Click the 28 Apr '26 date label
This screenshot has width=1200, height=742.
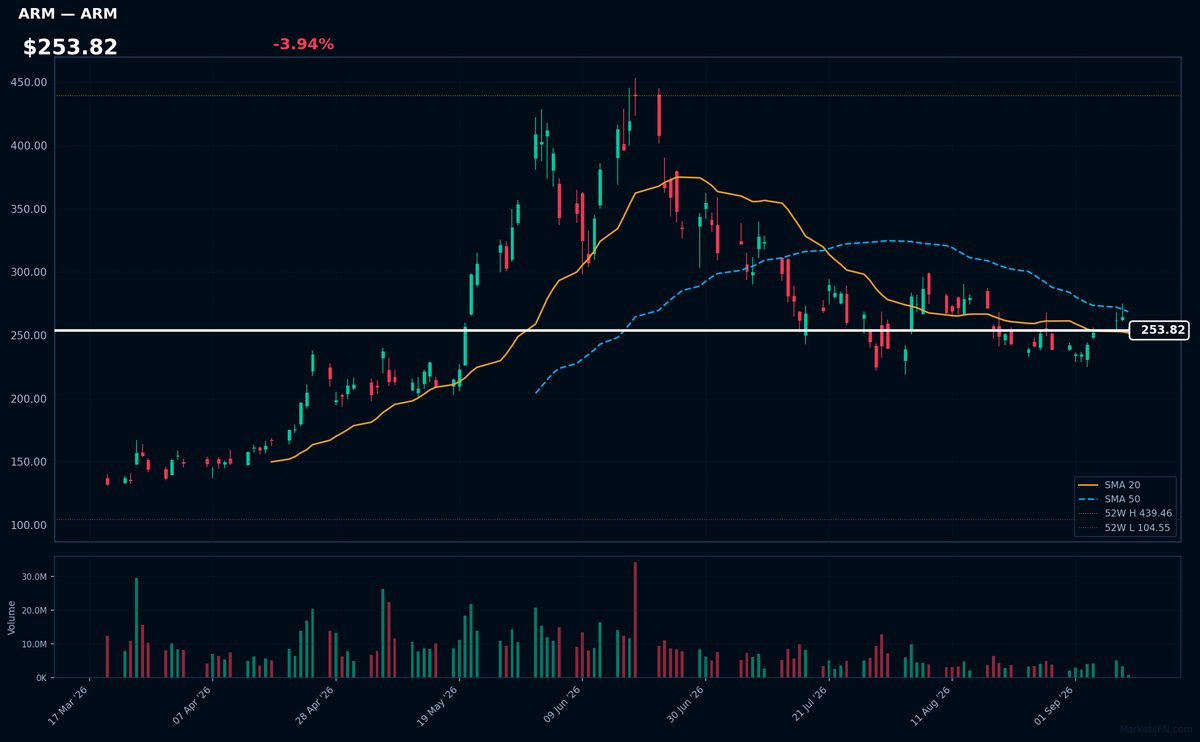pyautogui.click(x=315, y=704)
